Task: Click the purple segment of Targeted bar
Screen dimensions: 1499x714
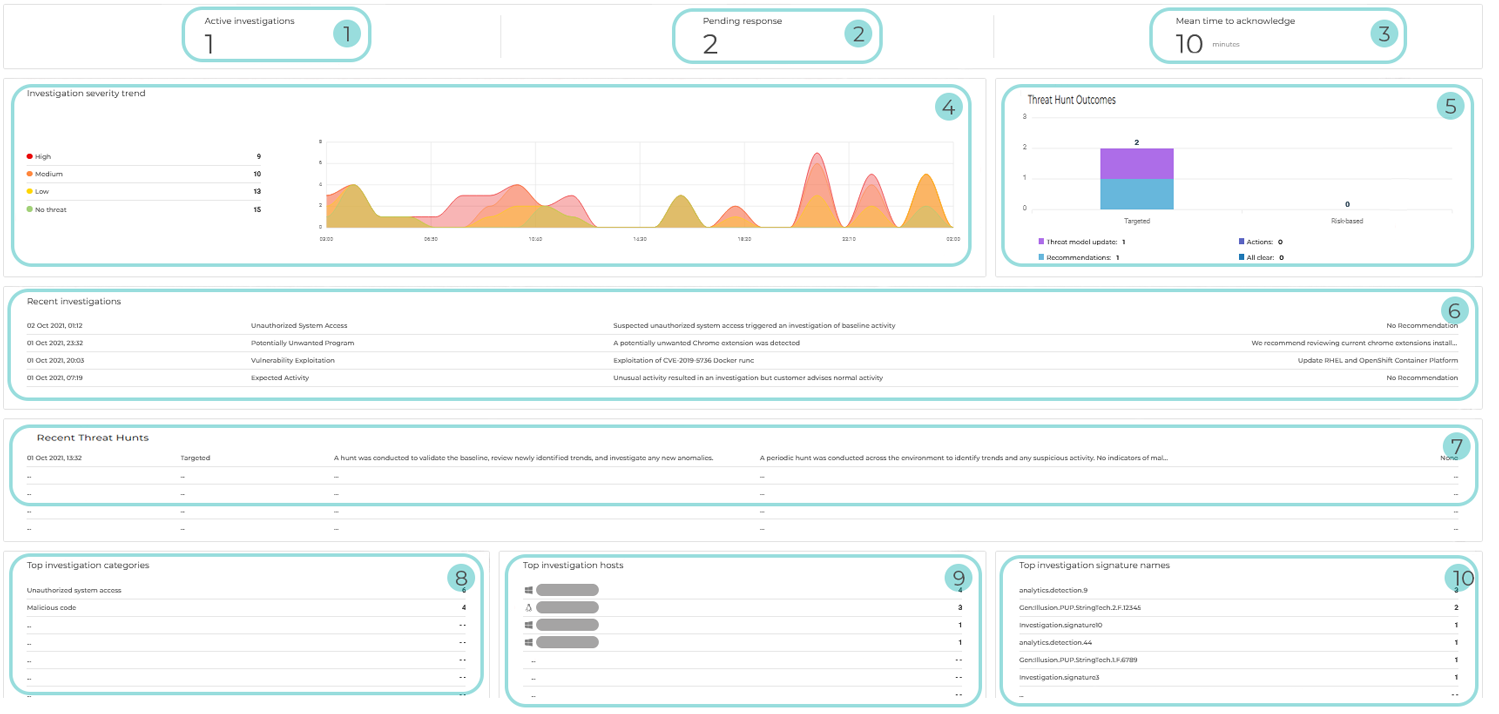Action: pos(1136,163)
